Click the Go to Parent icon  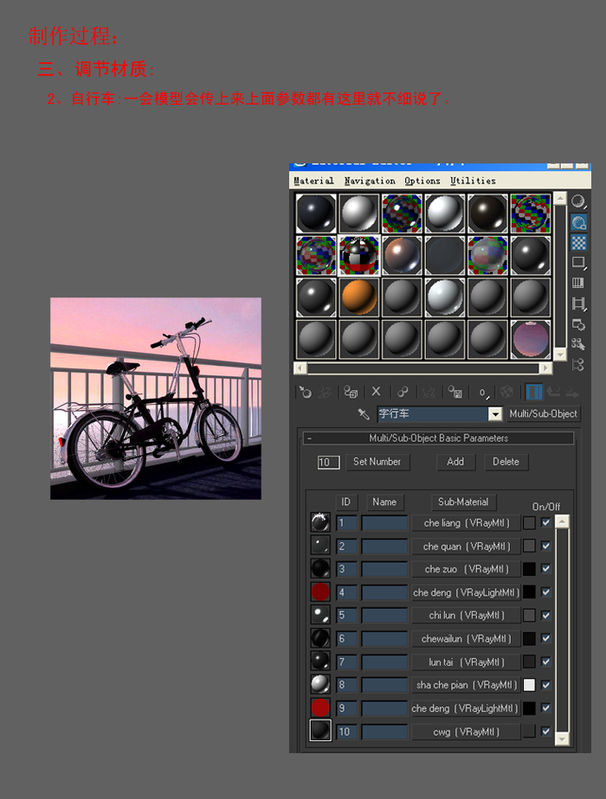click(x=554, y=392)
